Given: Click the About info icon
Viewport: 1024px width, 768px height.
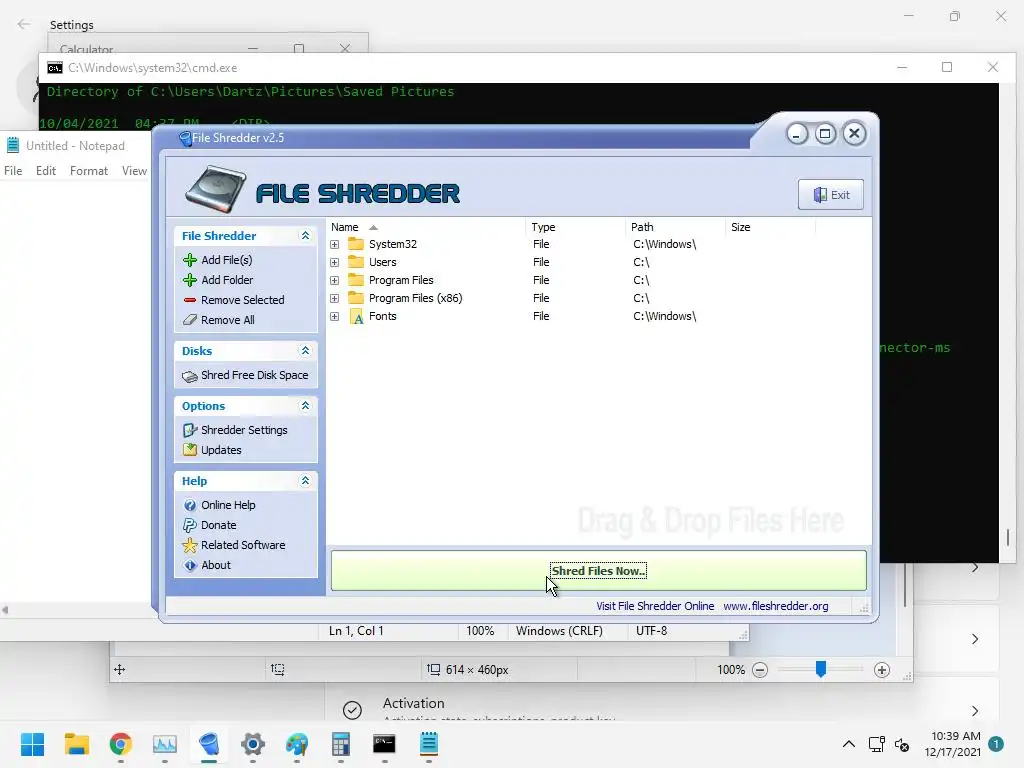Looking at the screenshot, I should (190, 566).
